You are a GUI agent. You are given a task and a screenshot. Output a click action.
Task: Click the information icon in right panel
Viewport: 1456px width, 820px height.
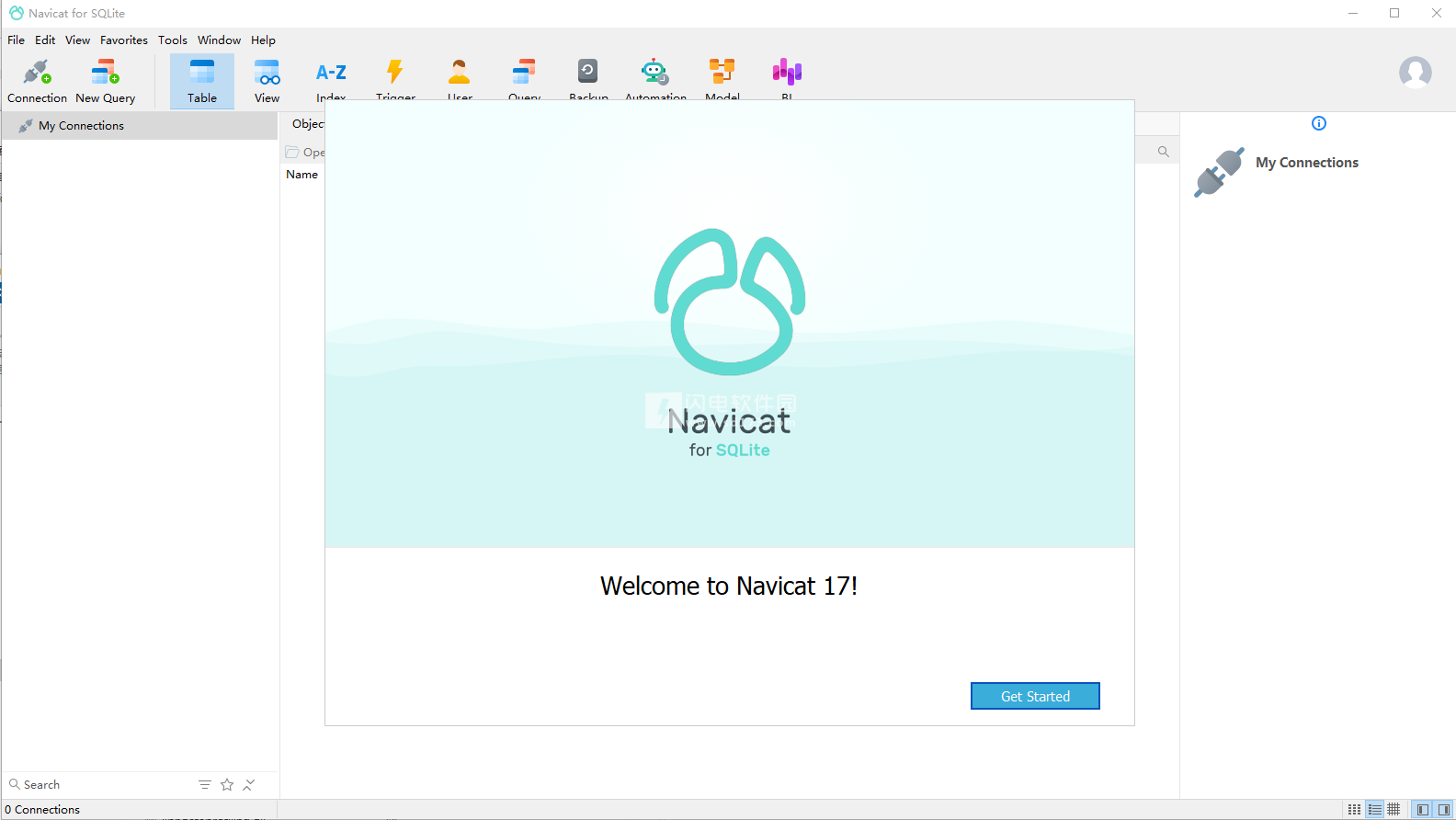click(1319, 123)
